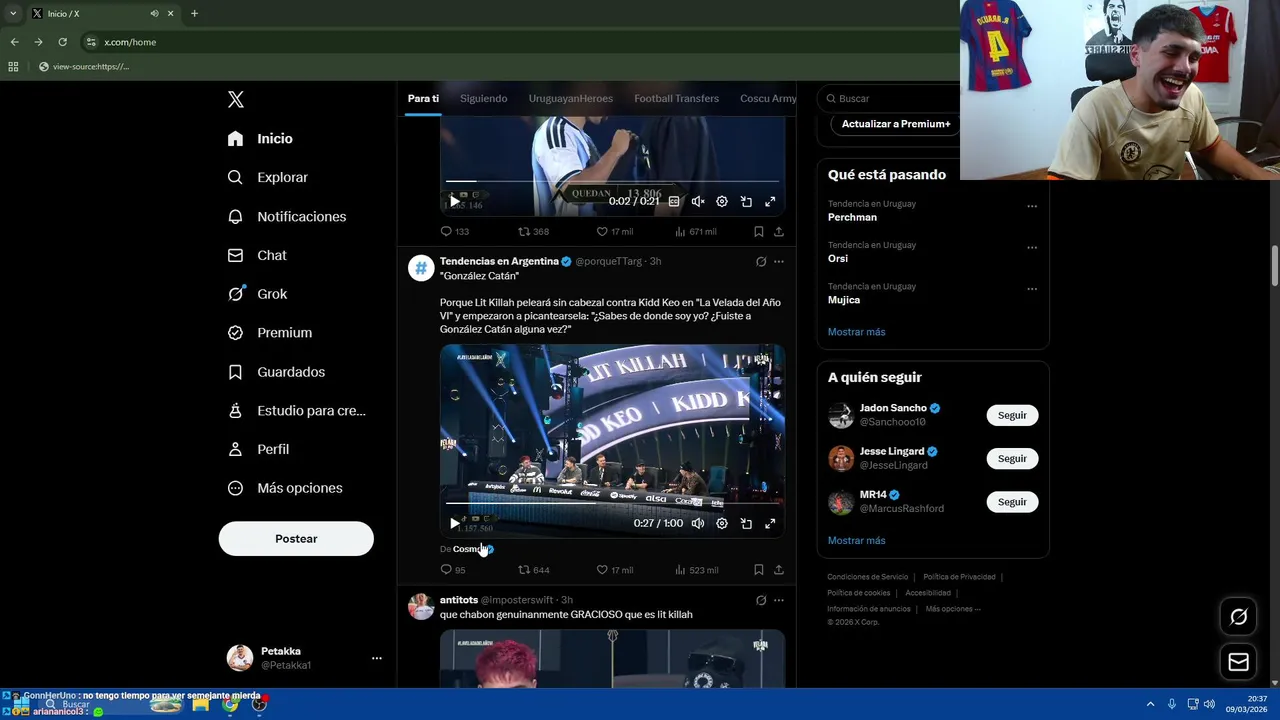Image resolution: width=1280 pixels, height=720 pixels.
Task: Switch to the Football Transfers tab
Action: click(676, 98)
